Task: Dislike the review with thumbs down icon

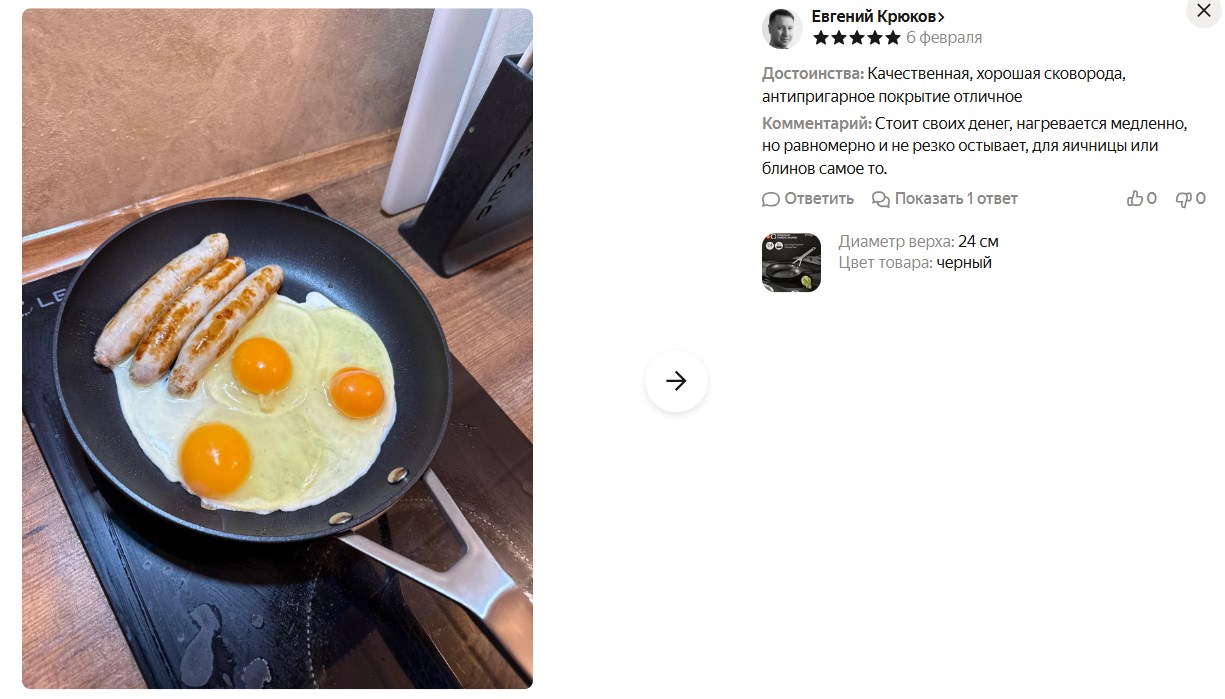Action: (1183, 199)
